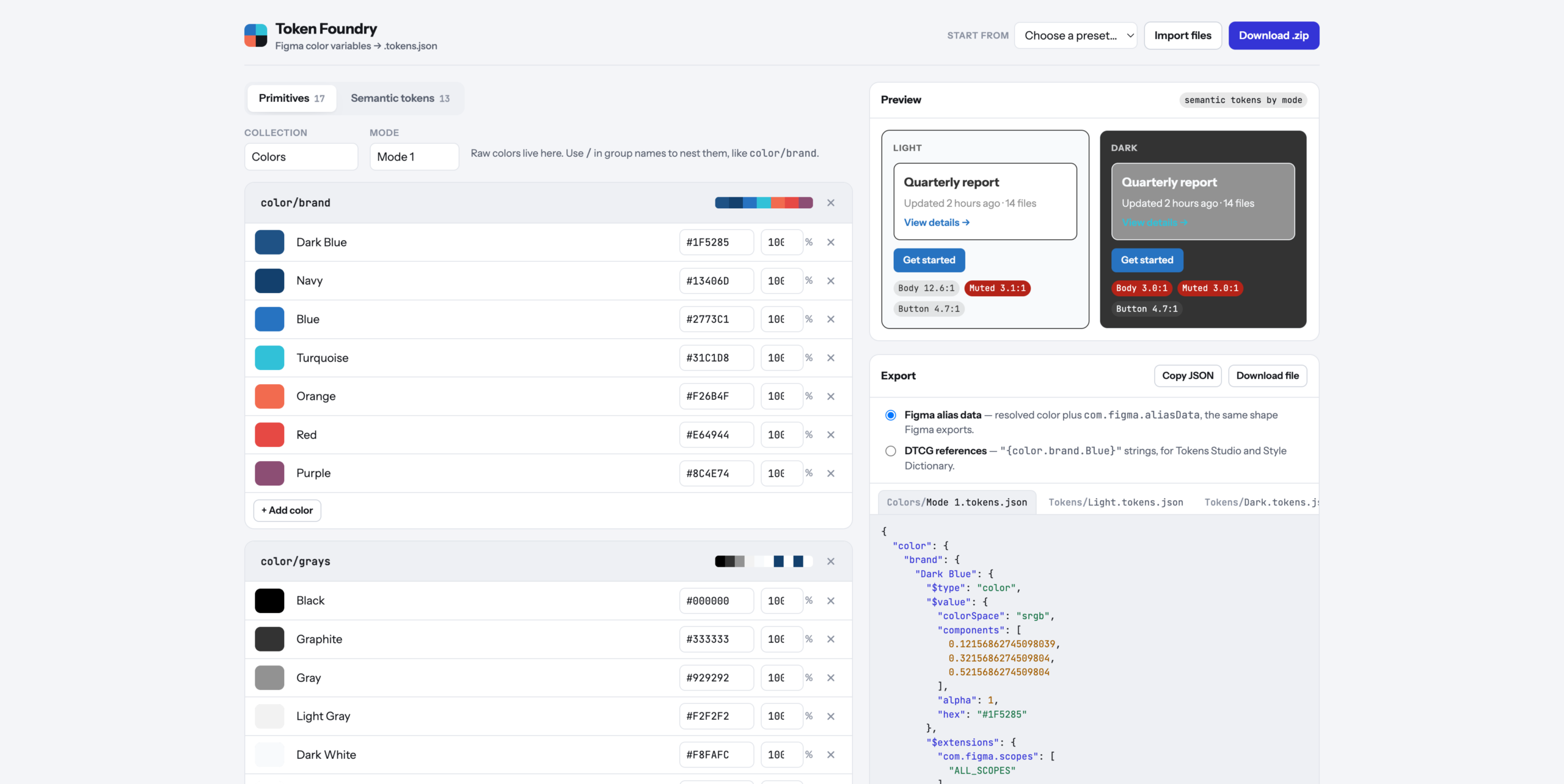
Task: Open the Dark Blue color swatch
Action: coord(269,242)
